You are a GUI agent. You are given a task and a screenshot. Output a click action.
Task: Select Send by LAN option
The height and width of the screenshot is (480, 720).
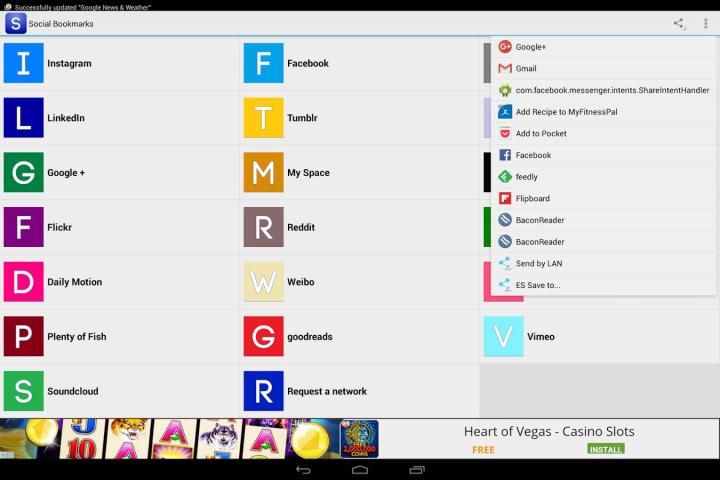click(x=539, y=264)
